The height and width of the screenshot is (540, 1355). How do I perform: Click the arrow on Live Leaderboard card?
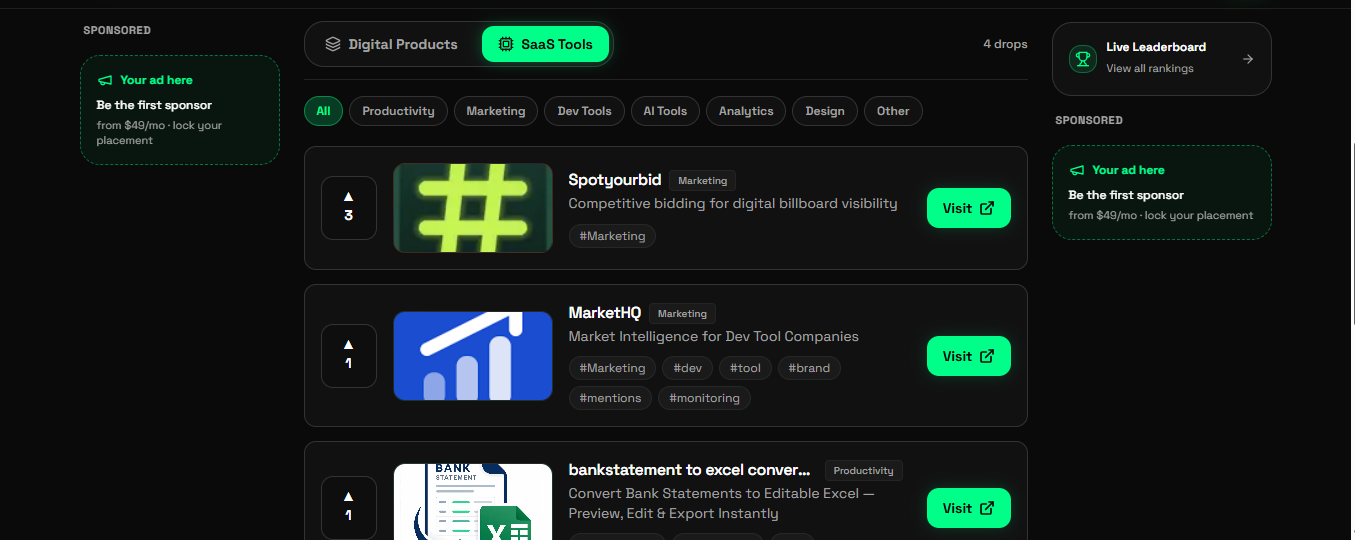click(1248, 59)
